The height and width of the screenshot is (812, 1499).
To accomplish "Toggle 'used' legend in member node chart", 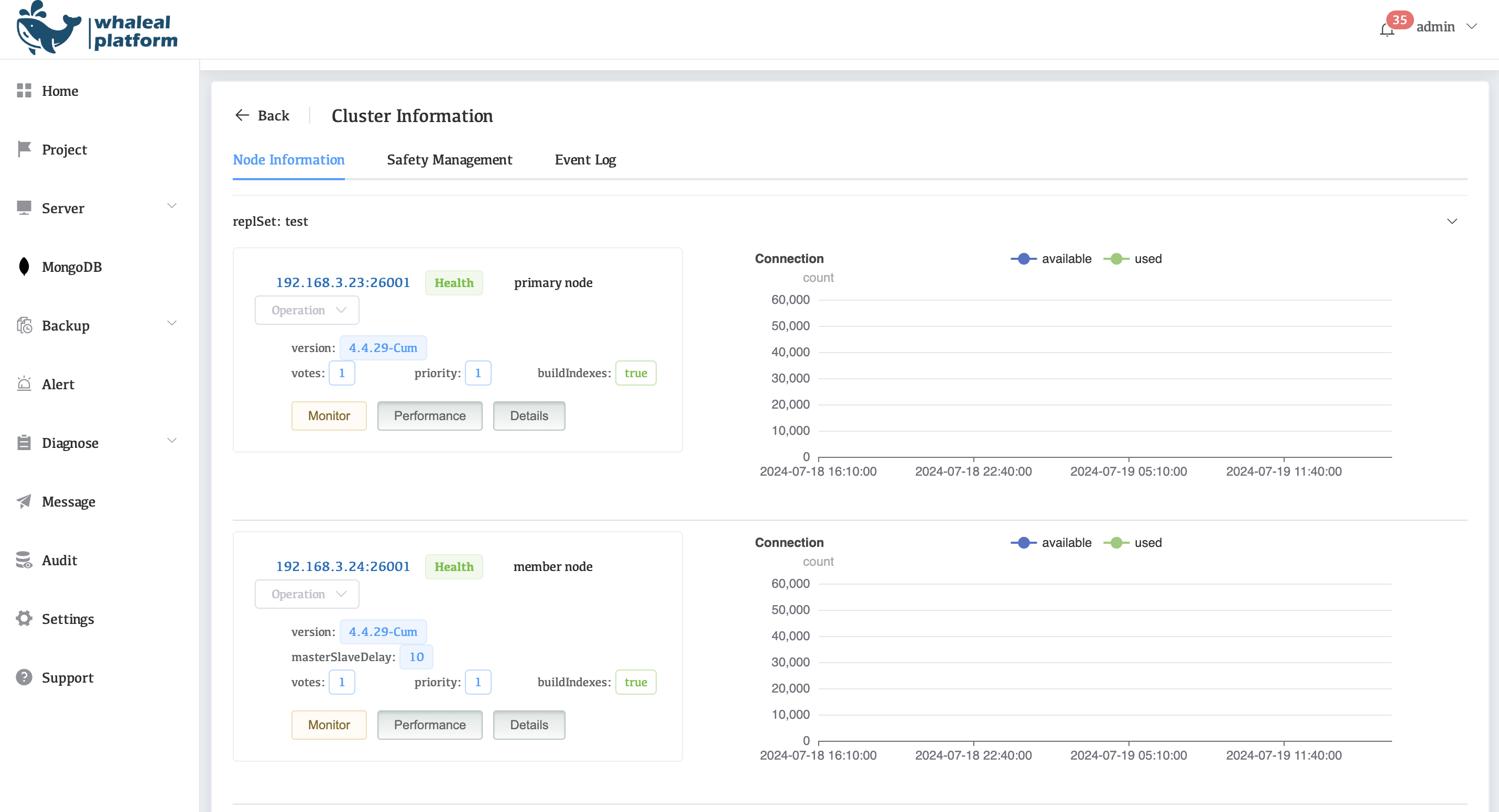I will click(x=1133, y=543).
